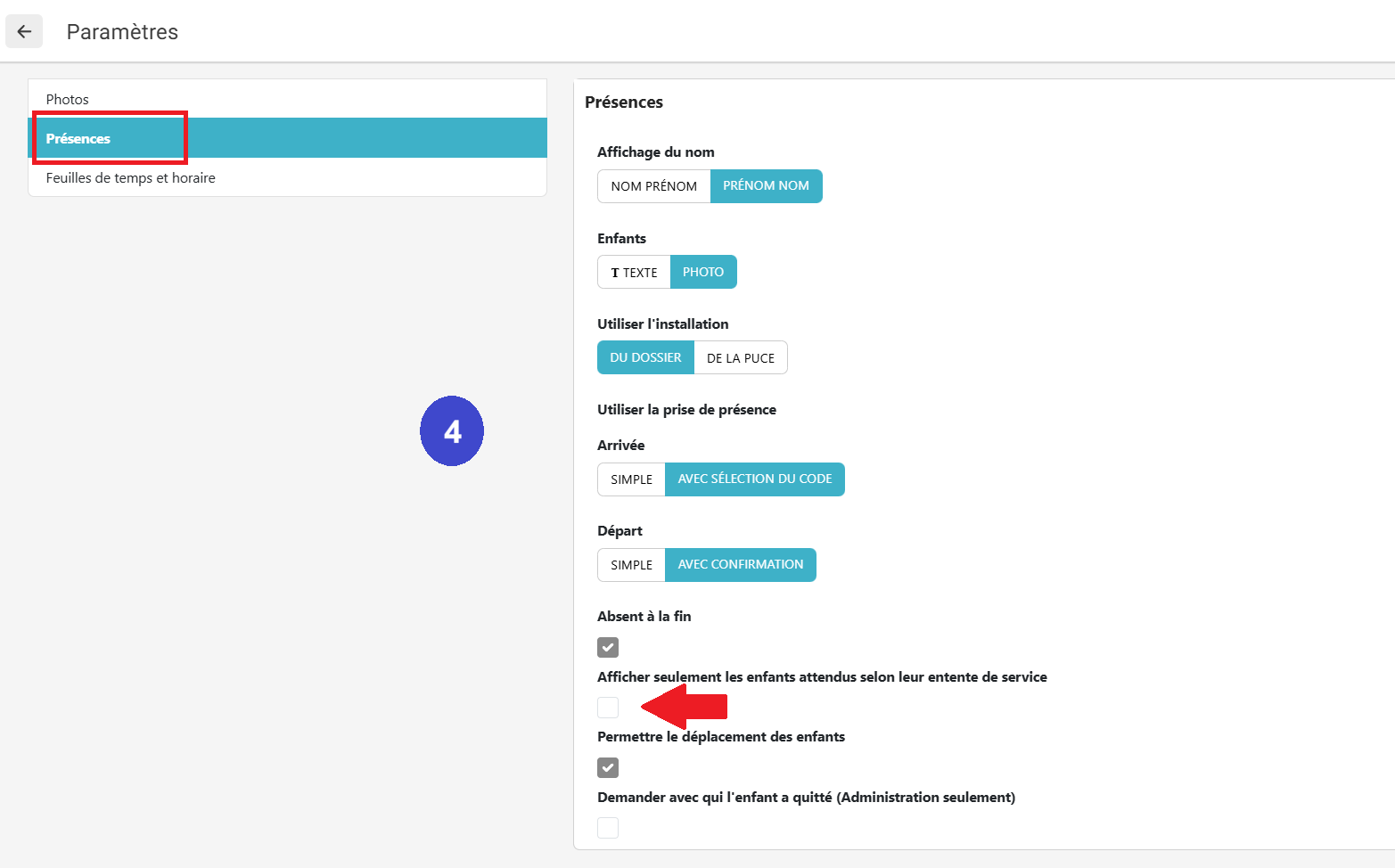
Task: Click the Paramètres page title
Action: 122,32
